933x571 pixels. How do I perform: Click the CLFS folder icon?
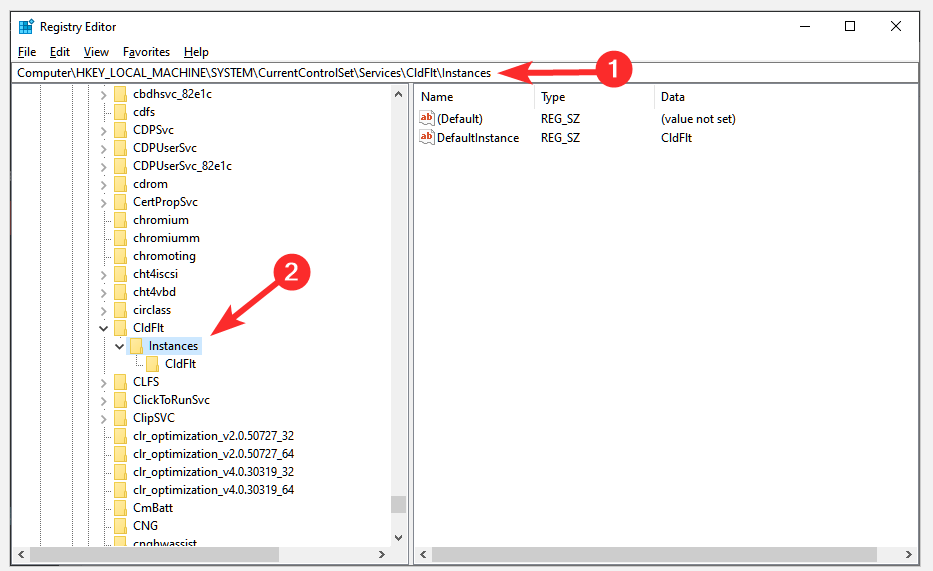coord(120,382)
